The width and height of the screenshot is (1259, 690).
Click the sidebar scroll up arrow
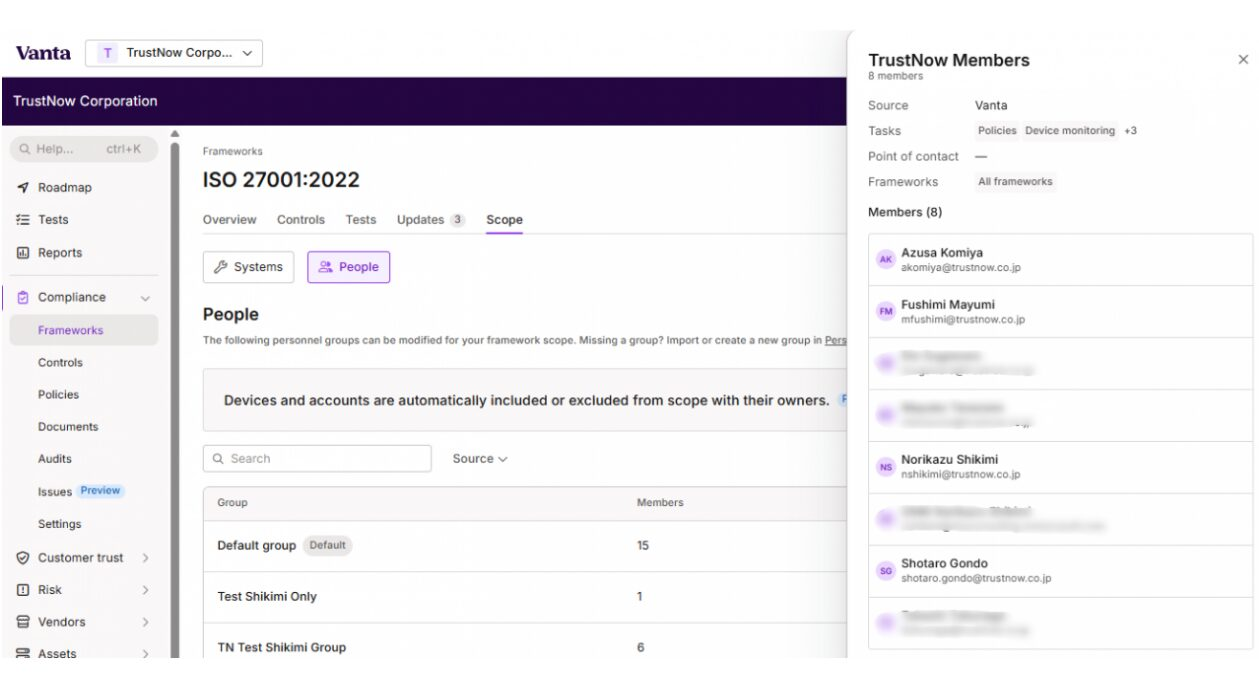(175, 133)
